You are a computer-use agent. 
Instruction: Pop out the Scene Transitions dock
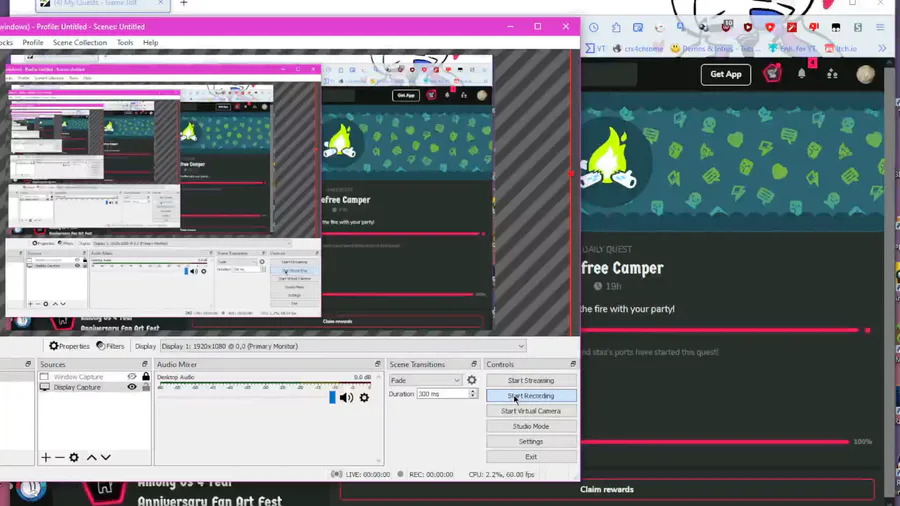coord(474,364)
